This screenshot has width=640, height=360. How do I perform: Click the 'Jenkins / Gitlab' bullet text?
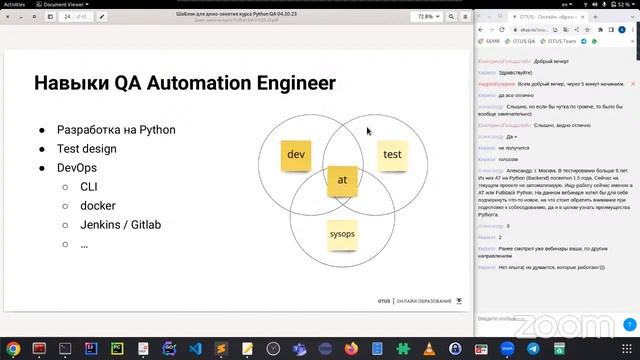click(x=121, y=225)
